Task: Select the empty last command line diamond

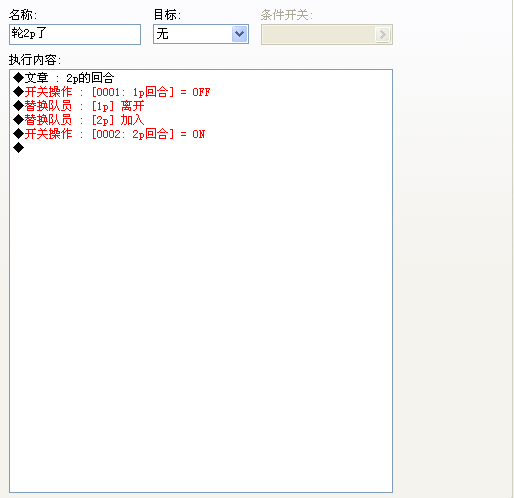Action: click(18, 148)
